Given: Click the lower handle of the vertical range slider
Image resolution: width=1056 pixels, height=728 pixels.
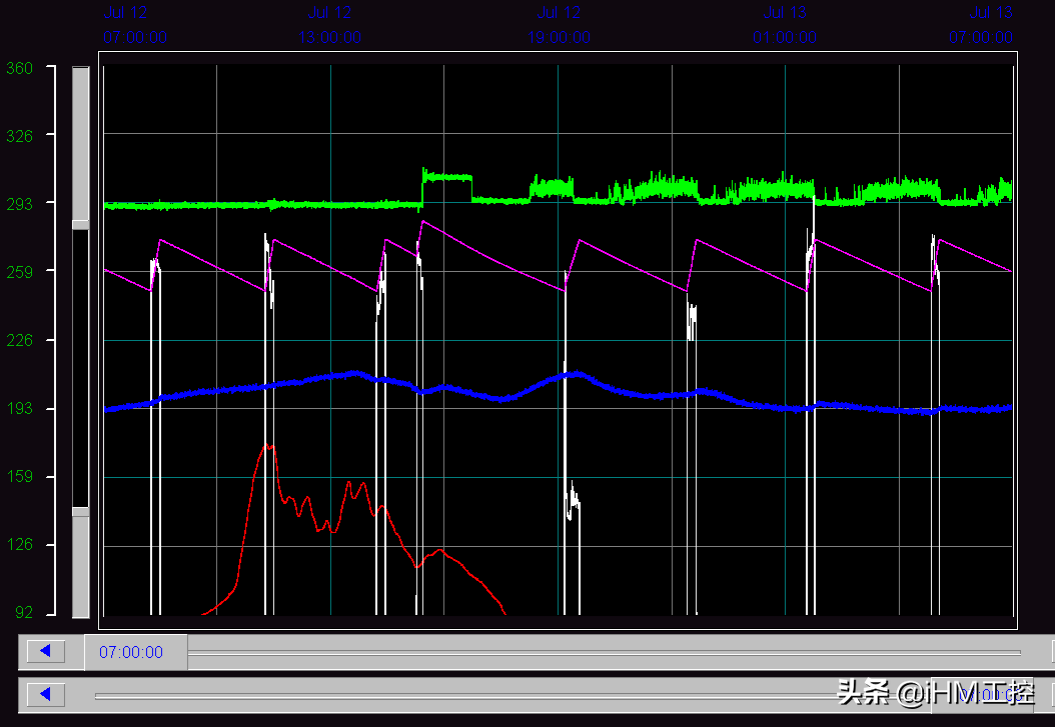Looking at the screenshot, I should (80, 512).
